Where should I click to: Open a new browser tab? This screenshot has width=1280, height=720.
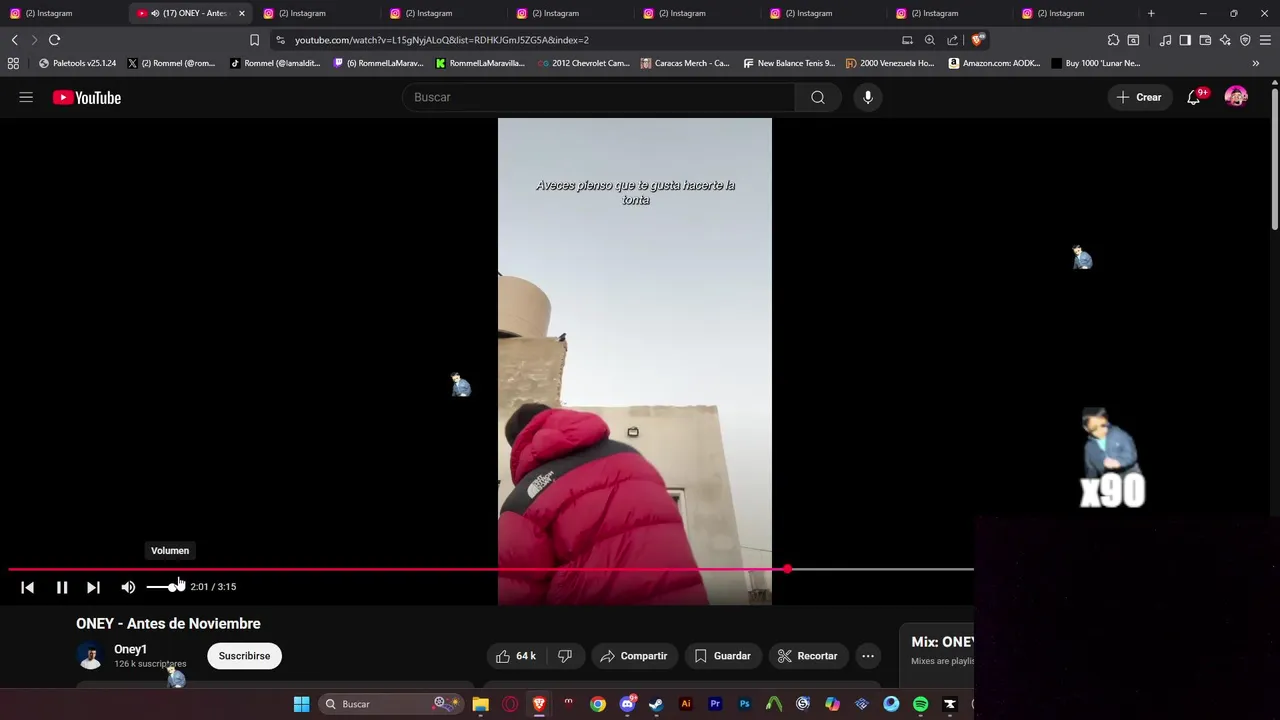tap(1151, 13)
